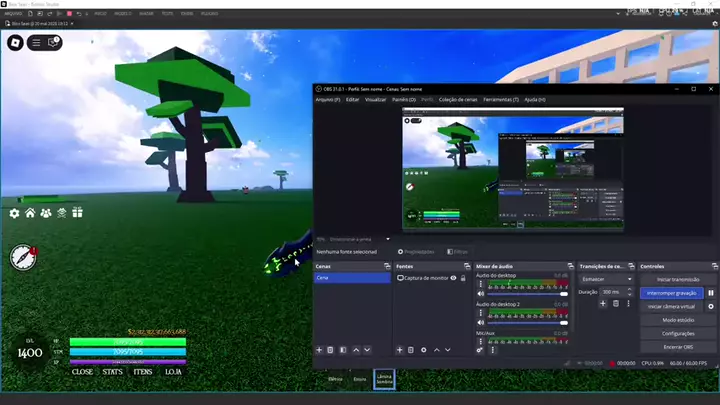Viewport: 720px width, 405px height.
Task: Open the Arquivo menu in OBS
Action: coord(327,100)
